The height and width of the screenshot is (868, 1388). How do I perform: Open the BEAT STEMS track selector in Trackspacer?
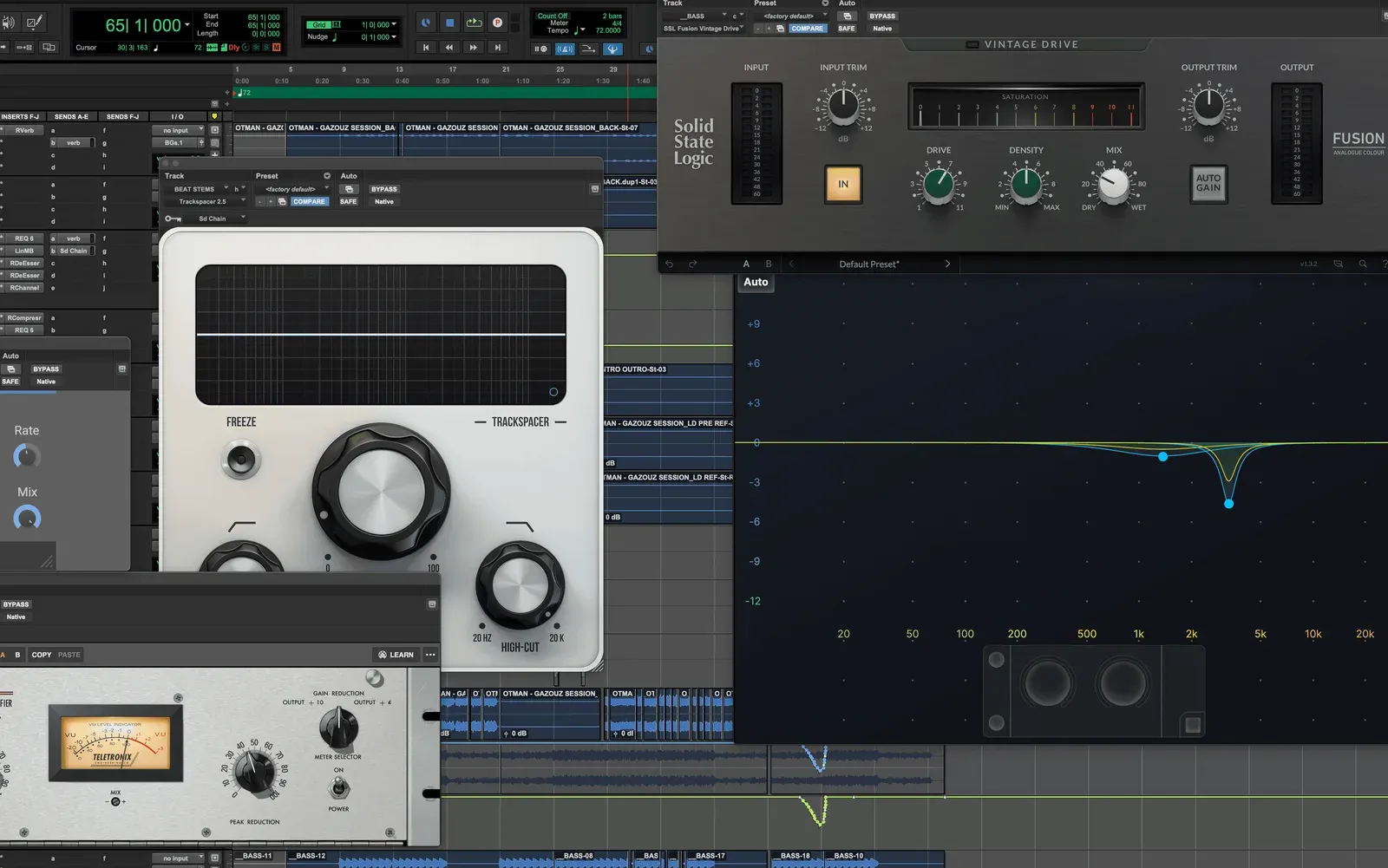pos(198,189)
